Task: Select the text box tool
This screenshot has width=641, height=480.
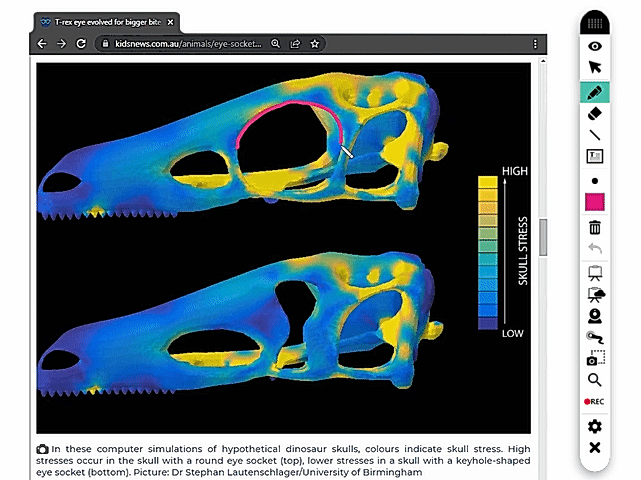Action: tap(595, 157)
